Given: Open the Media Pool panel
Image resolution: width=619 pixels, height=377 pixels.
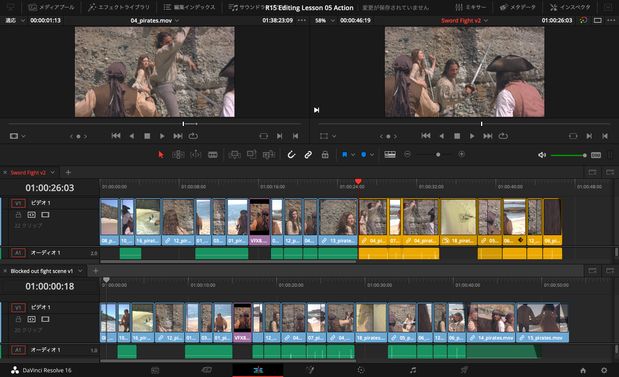Looking at the screenshot, I should click(x=52, y=7).
